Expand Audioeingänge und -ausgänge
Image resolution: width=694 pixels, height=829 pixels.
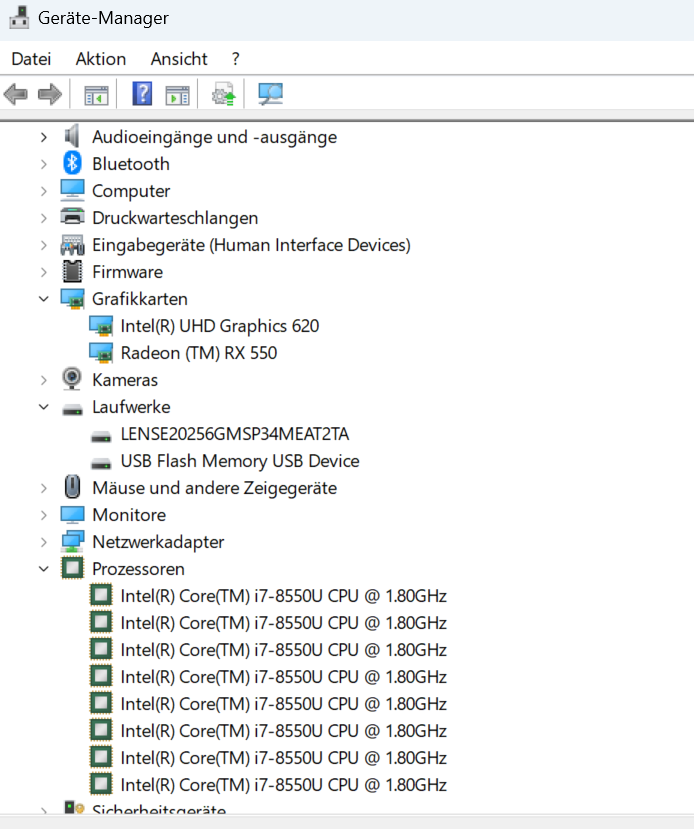click(x=44, y=137)
